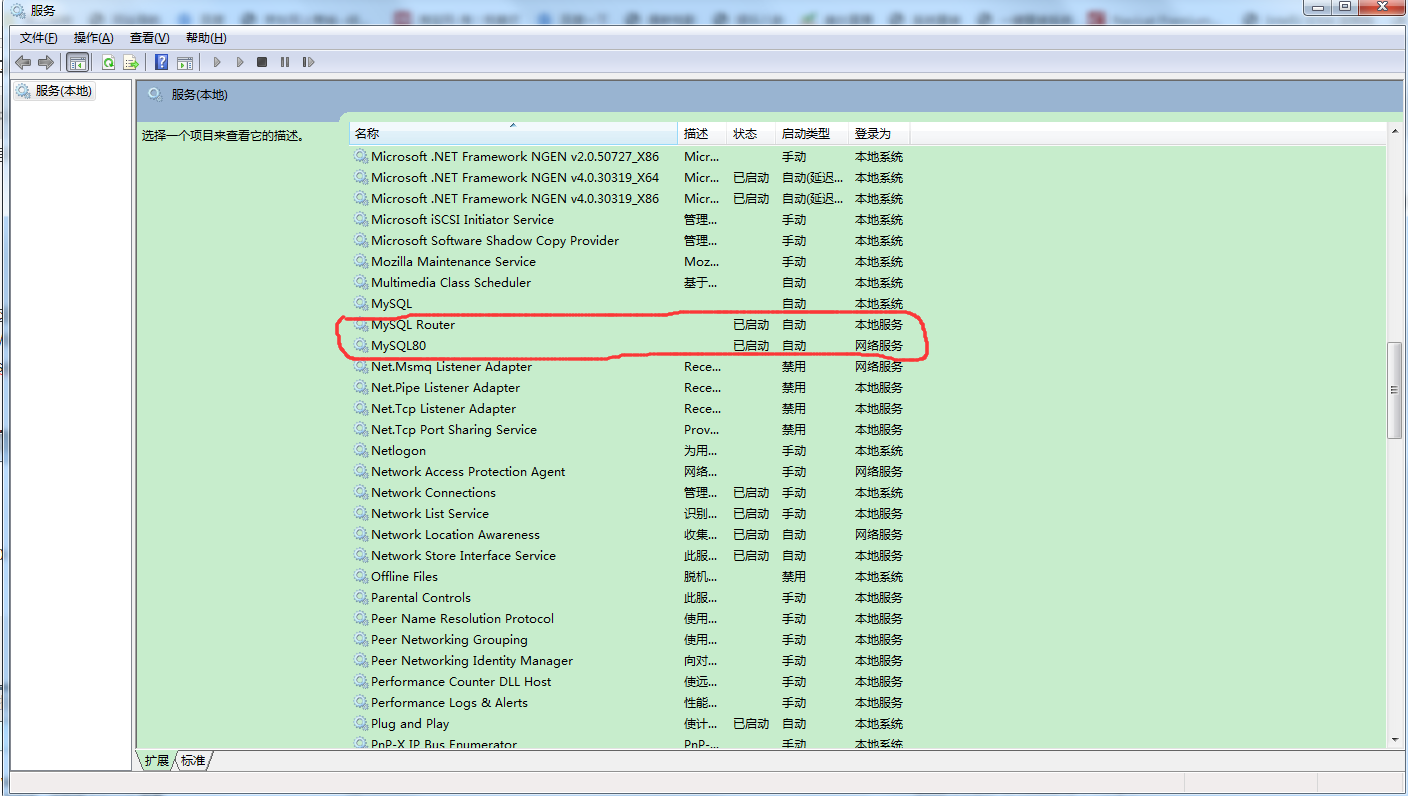The height and width of the screenshot is (796, 1408).
Task: Sort by the 启动类型 column header
Action: point(812,134)
